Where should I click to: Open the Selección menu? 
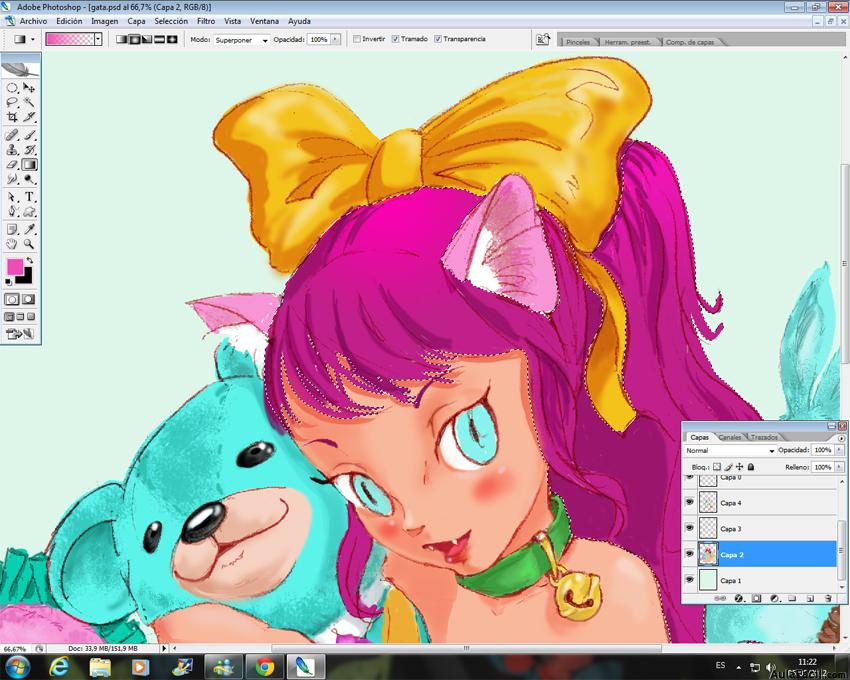(x=171, y=21)
